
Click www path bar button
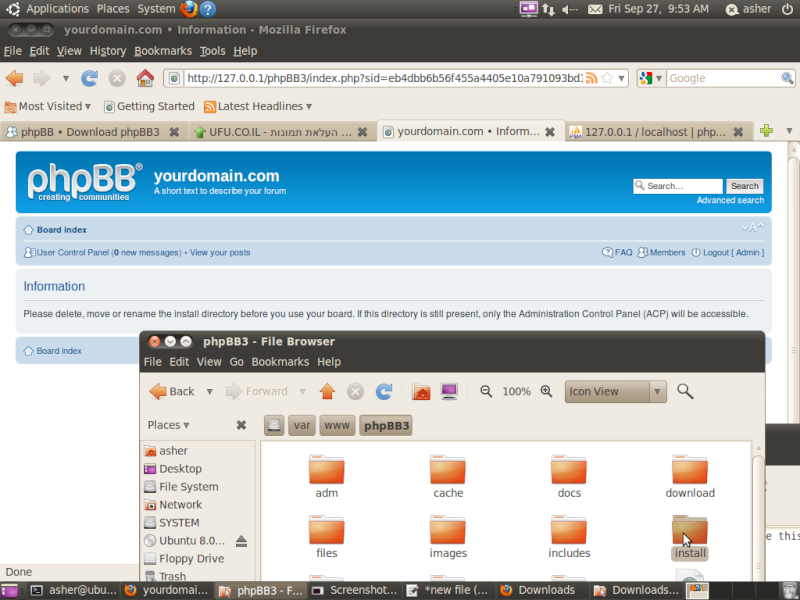337,426
